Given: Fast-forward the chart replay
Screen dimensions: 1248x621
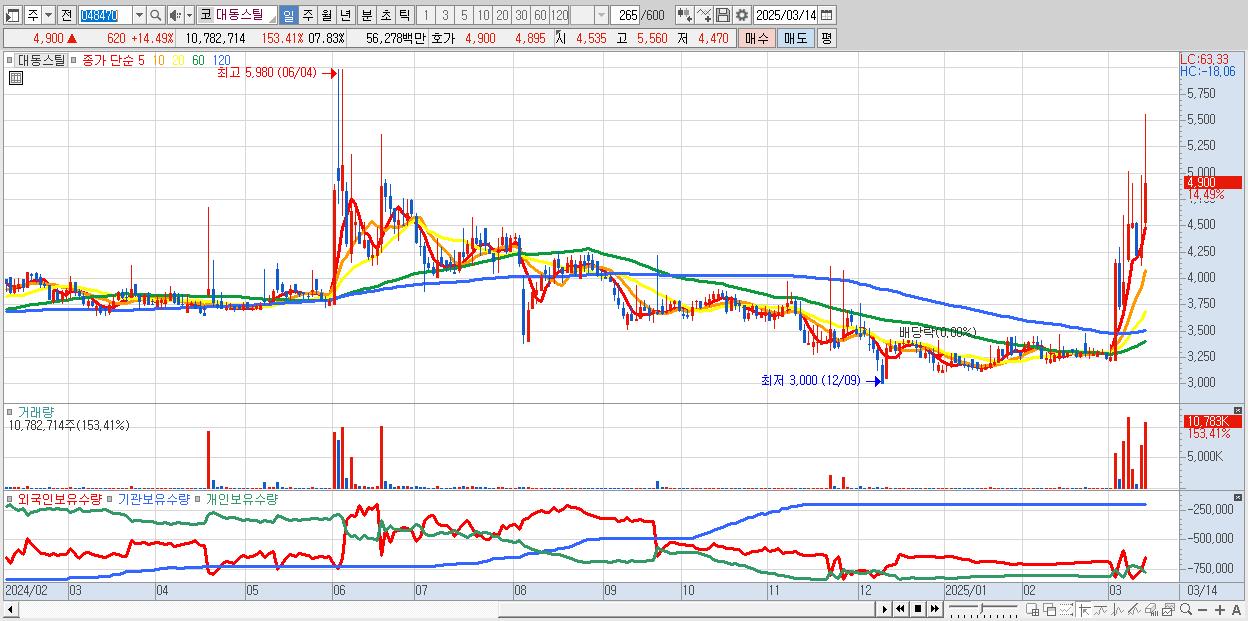Looking at the screenshot, I should point(934,609).
